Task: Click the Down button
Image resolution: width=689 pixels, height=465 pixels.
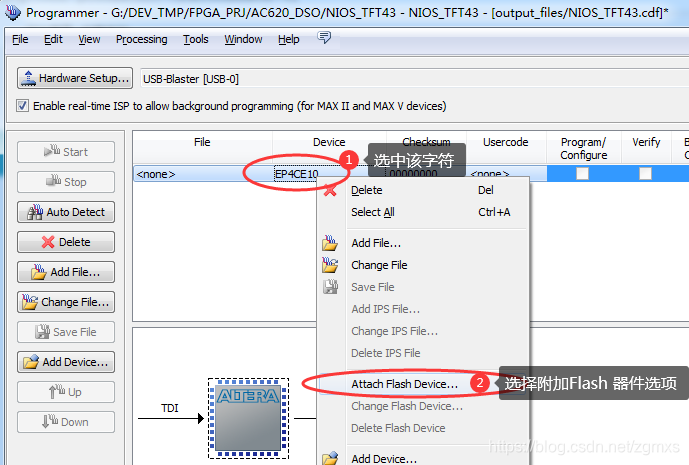Action: (x=66, y=422)
